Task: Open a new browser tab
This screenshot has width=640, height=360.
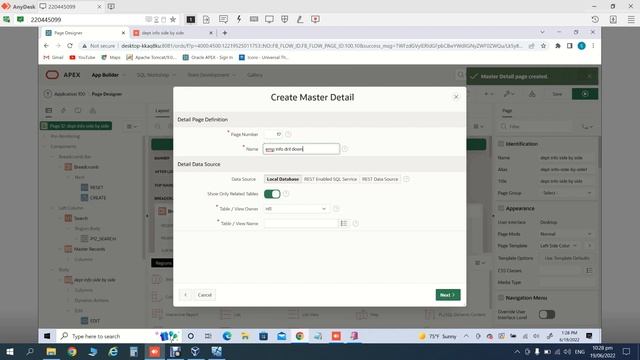Action: [x=224, y=33]
